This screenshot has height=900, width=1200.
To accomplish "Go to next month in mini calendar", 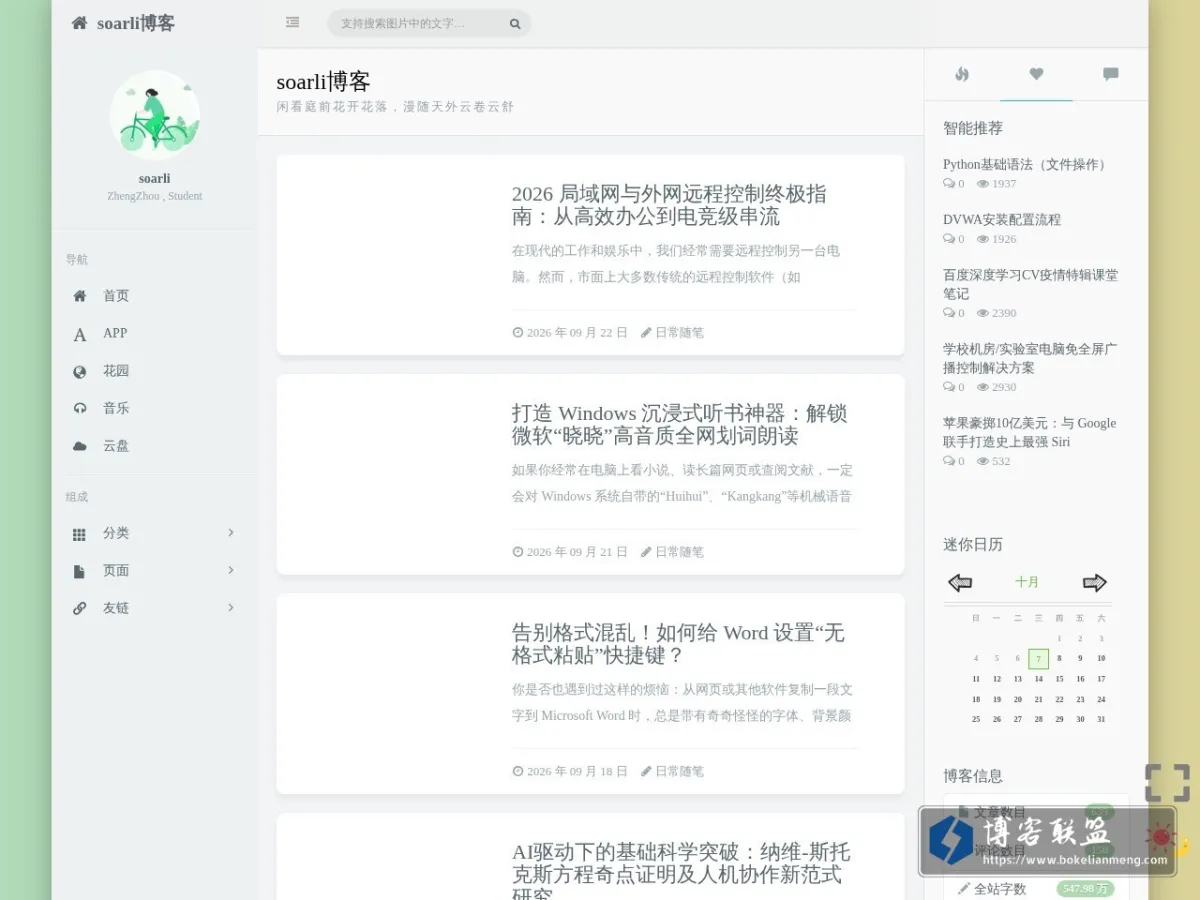I will [x=1095, y=582].
